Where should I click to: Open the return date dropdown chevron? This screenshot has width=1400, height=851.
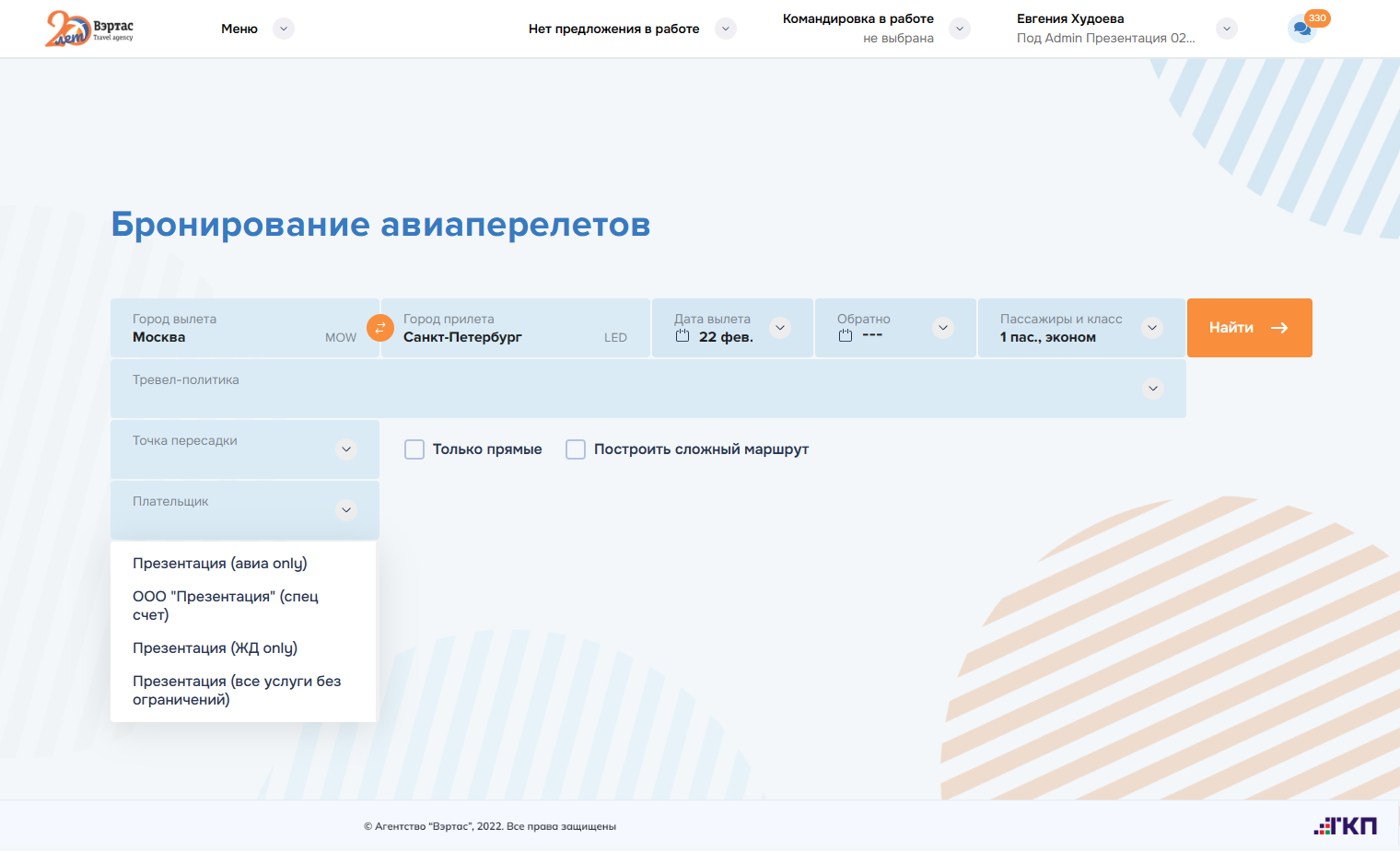(943, 328)
